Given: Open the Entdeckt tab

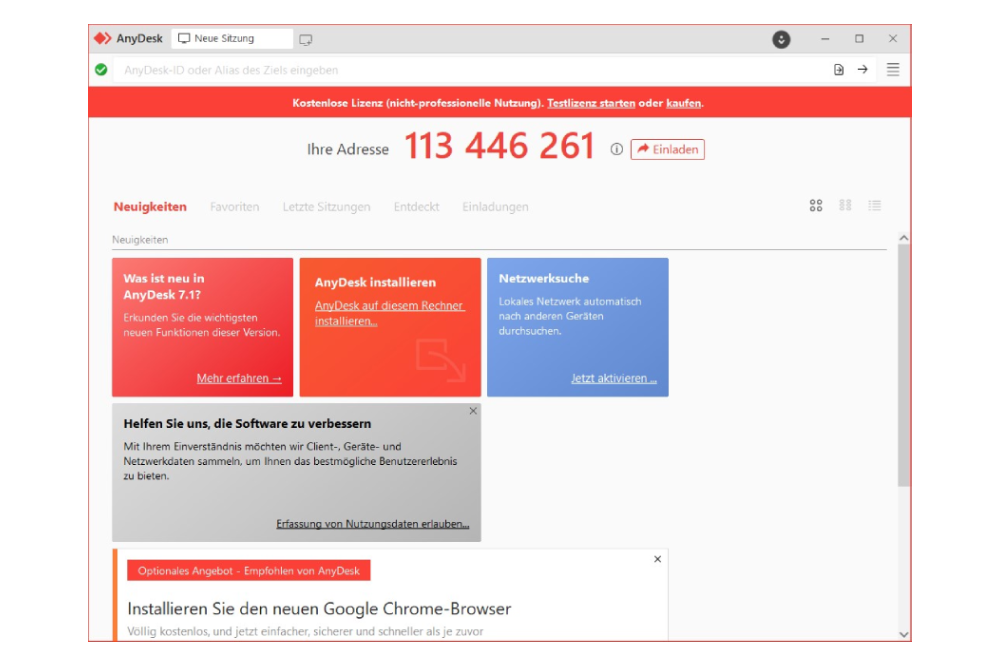Looking at the screenshot, I should point(416,207).
